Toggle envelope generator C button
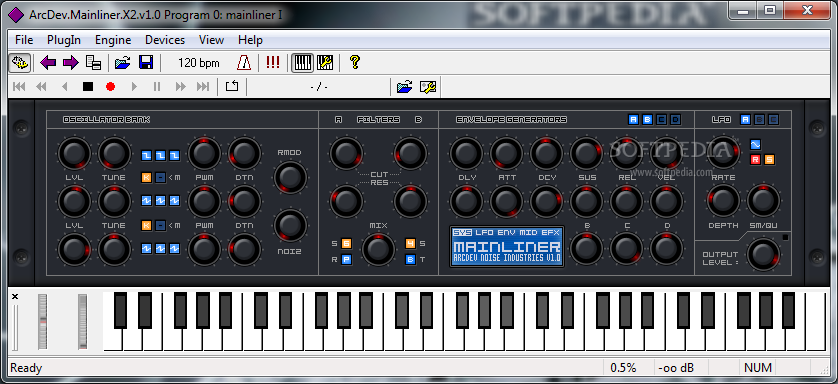 click(x=662, y=120)
